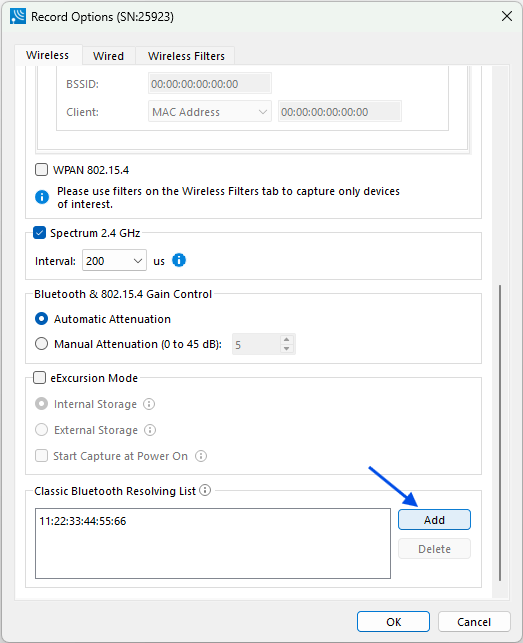Image resolution: width=523 pixels, height=643 pixels.
Task: Click the Add button for resolving list
Action: [434, 520]
